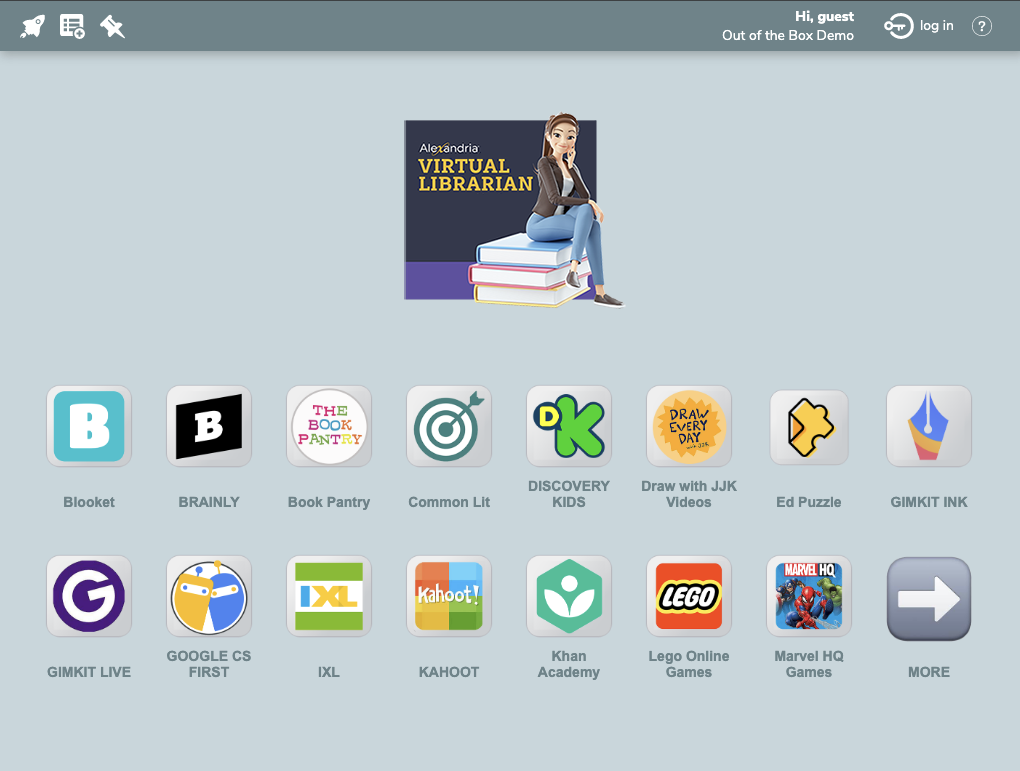
Task: Click the "MORE" text label
Action: [929, 672]
